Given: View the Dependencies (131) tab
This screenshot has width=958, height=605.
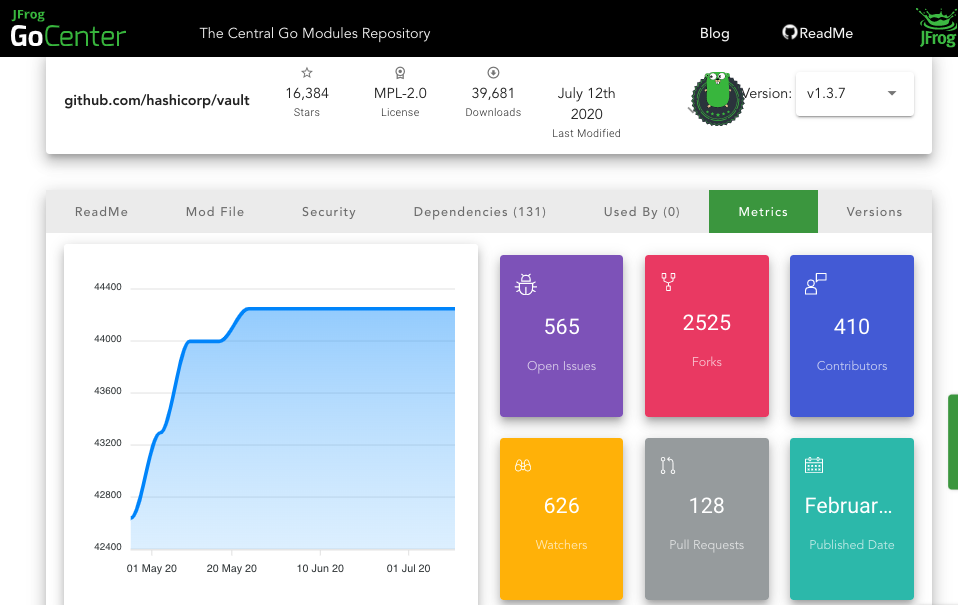Looking at the screenshot, I should point(480,211).
